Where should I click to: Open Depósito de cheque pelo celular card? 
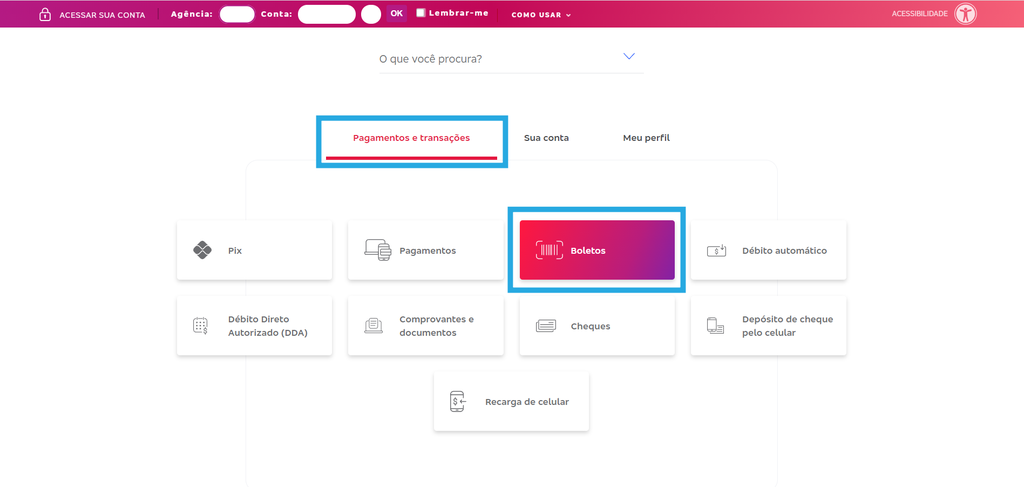click(769, 326)
